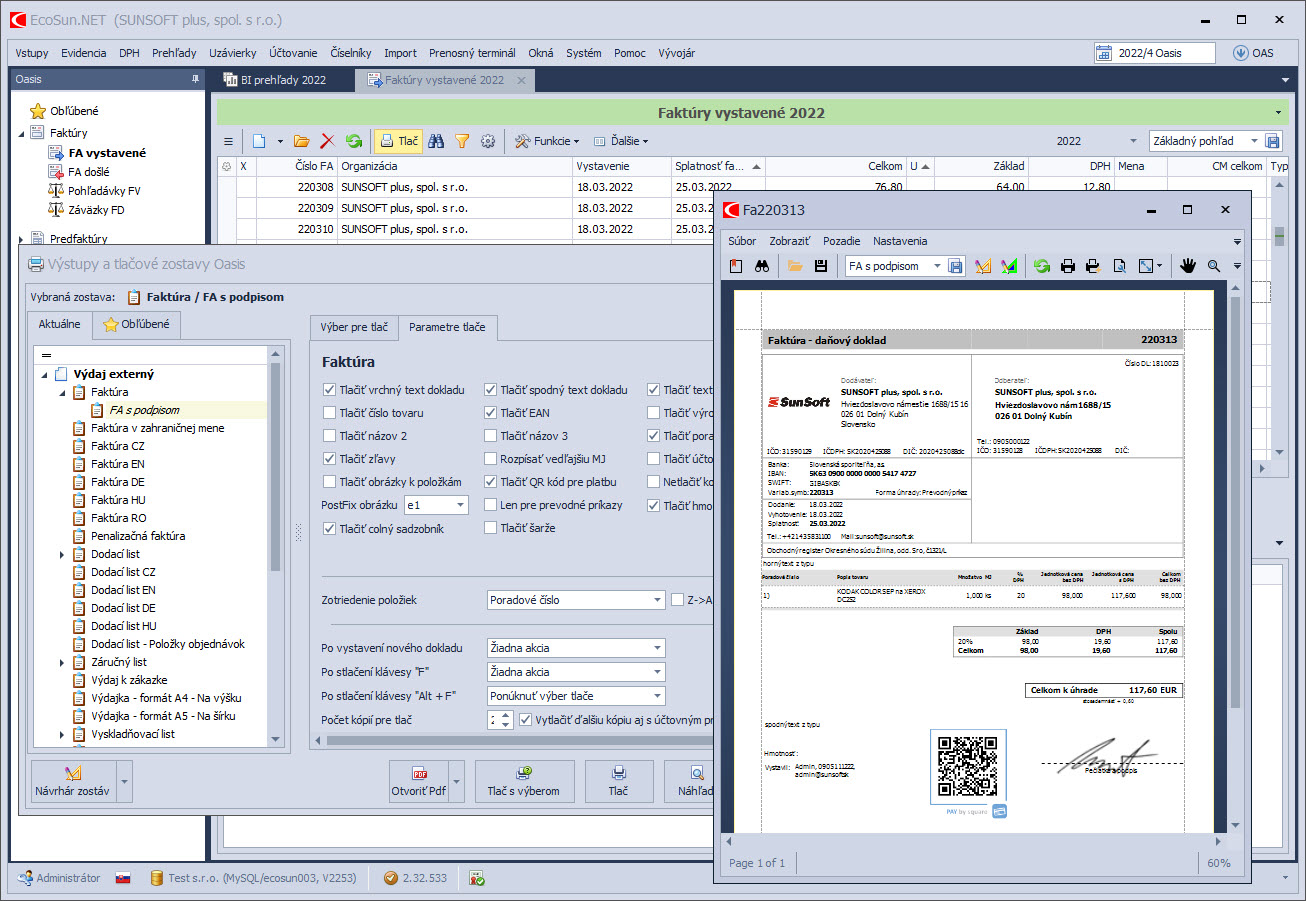Open the Zotriedenie položiek dropdown
1306x901 pixels.
[x=657, y=600]
